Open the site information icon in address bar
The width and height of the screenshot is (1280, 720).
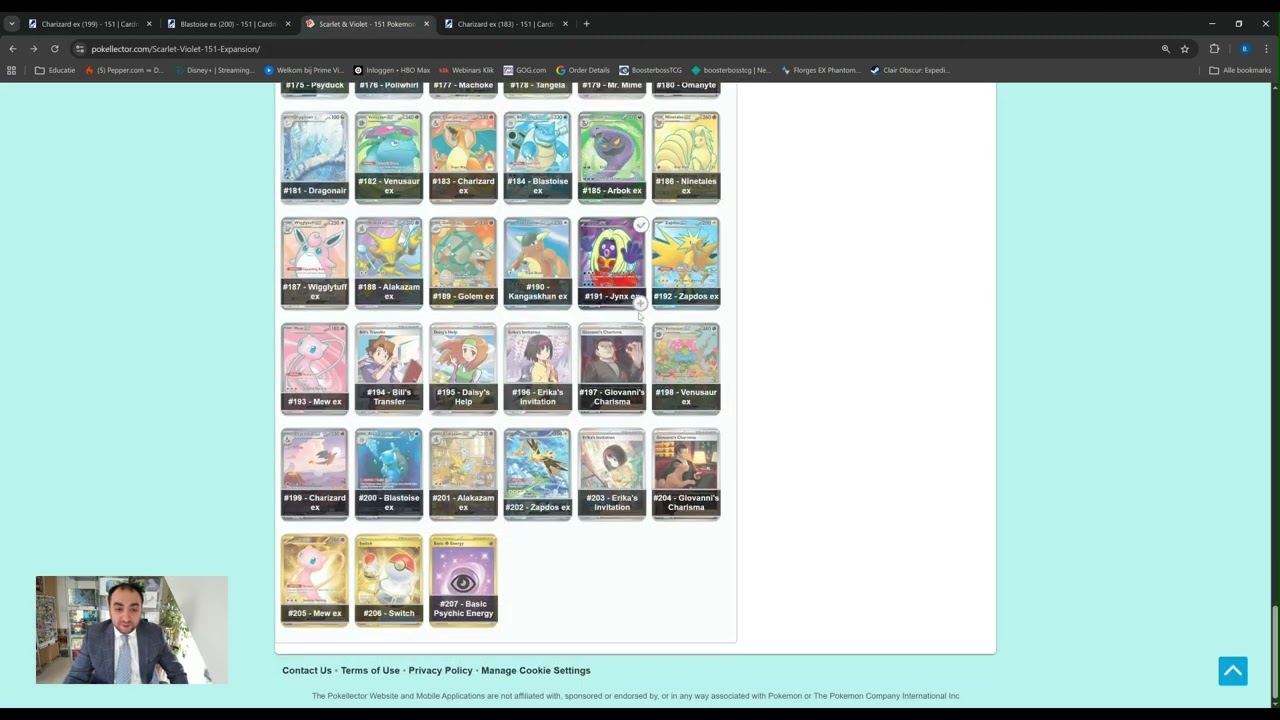(x=80, y=49)
